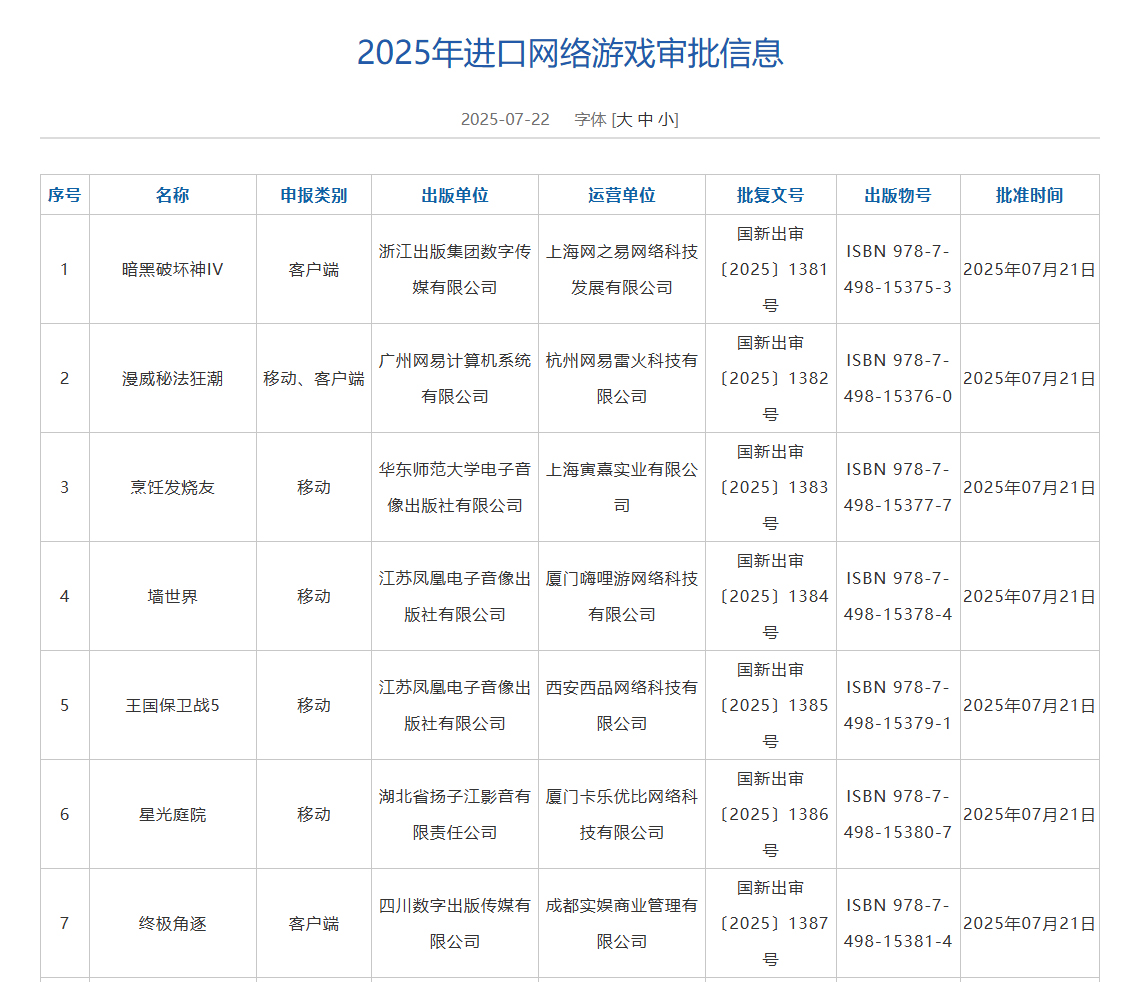Click publisher 四川数字出版传媒有限公司
The height and width of the screenshot is (982, 1140).
455,924
